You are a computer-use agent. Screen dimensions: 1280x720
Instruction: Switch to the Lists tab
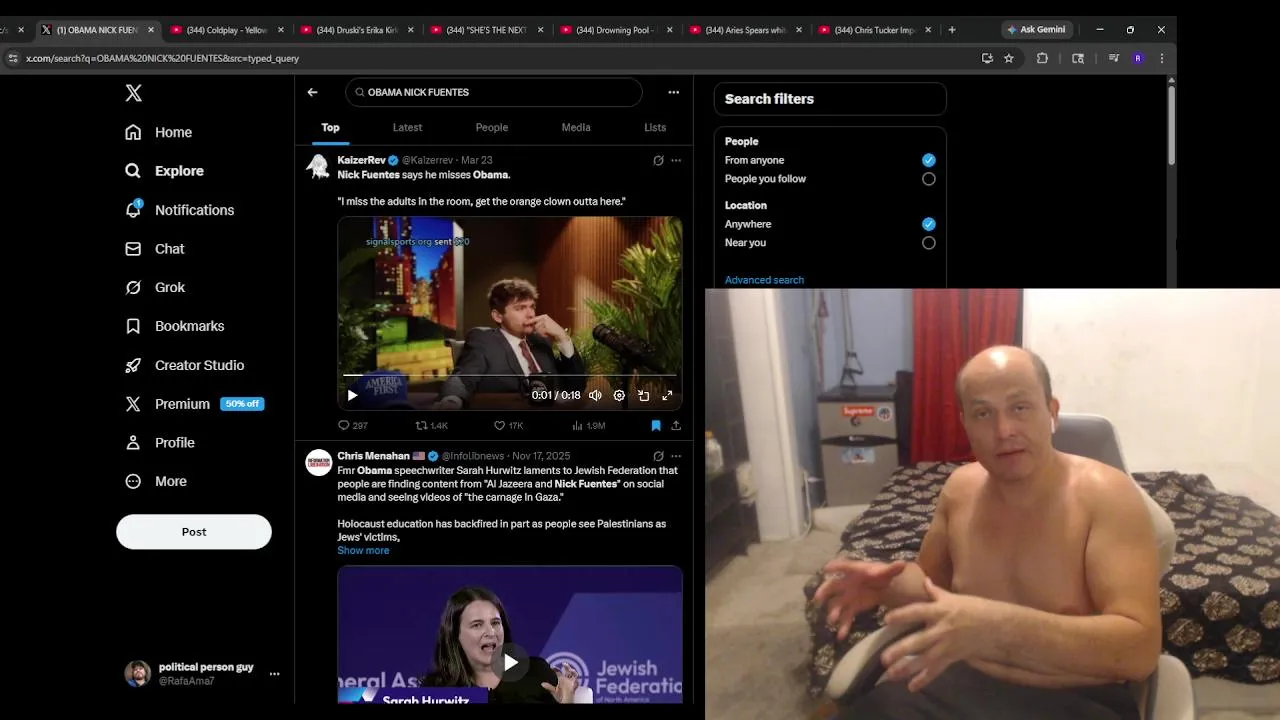click(655, 128)
